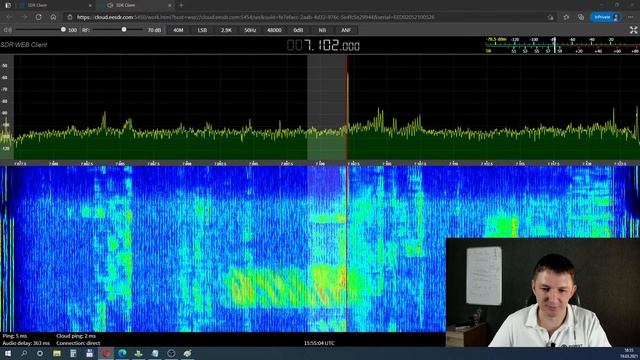The width and height of the screenshot is (640, 360).
Task: View site information icon in address bar
Action: tap(70, 17)
